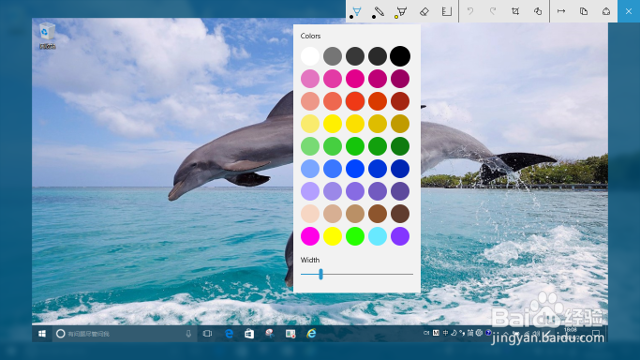The height and width of the screenshot is (360, 640).
Task: Select the light salmon swatch in red row
Action: [x=310, y=101]
